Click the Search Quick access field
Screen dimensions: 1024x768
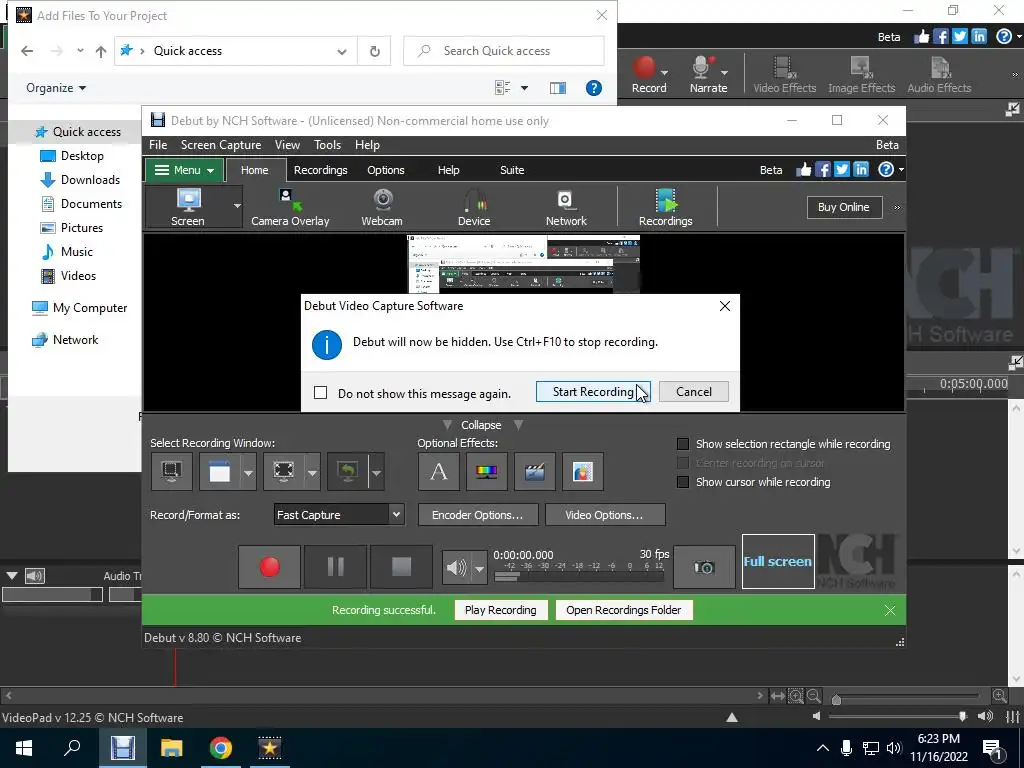504,51
